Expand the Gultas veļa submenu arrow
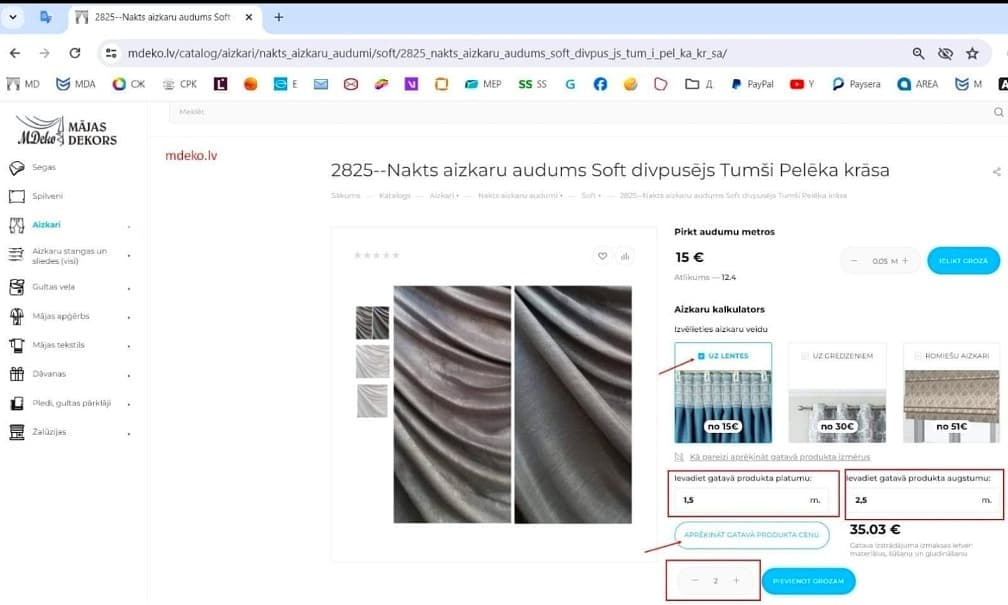The width and height of the screenshot is (1008, 605). [129, 289]
